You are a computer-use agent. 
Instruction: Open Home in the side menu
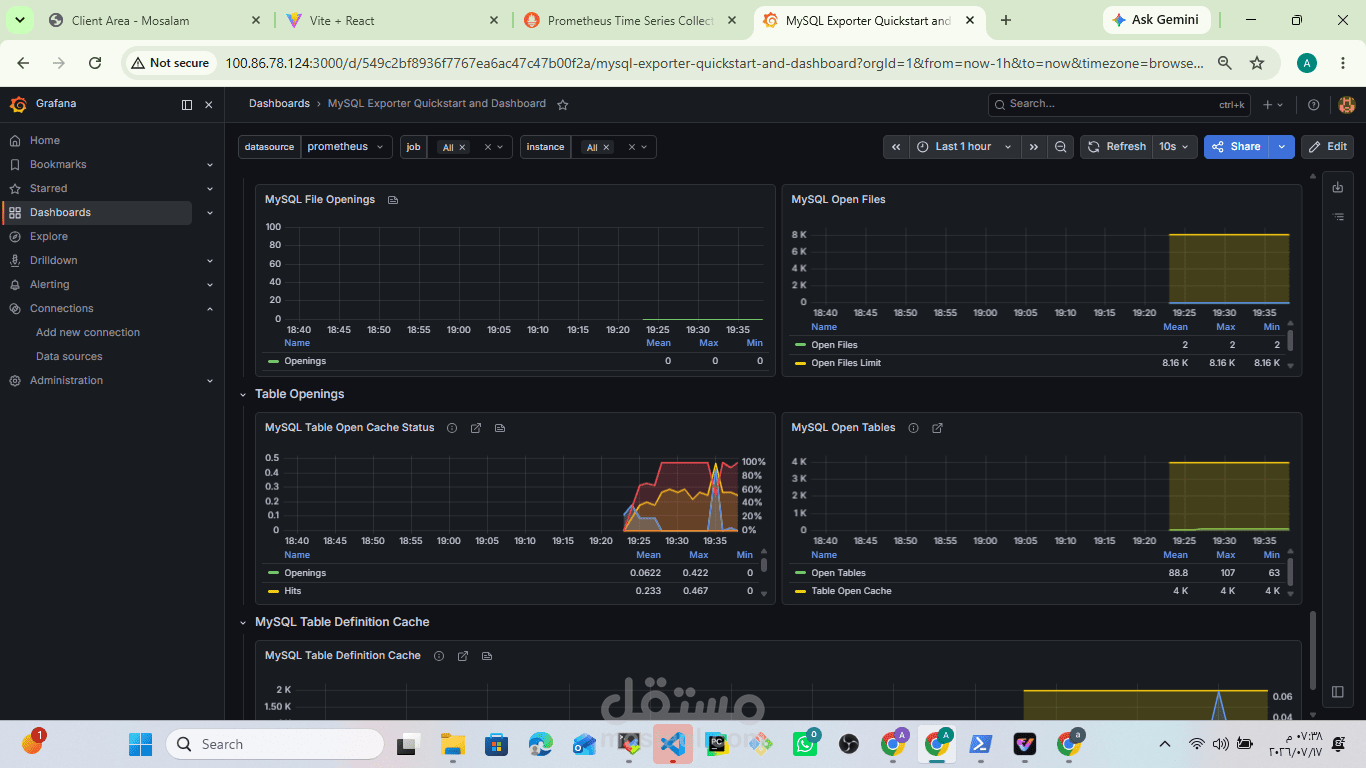click(x=45, y=141)
